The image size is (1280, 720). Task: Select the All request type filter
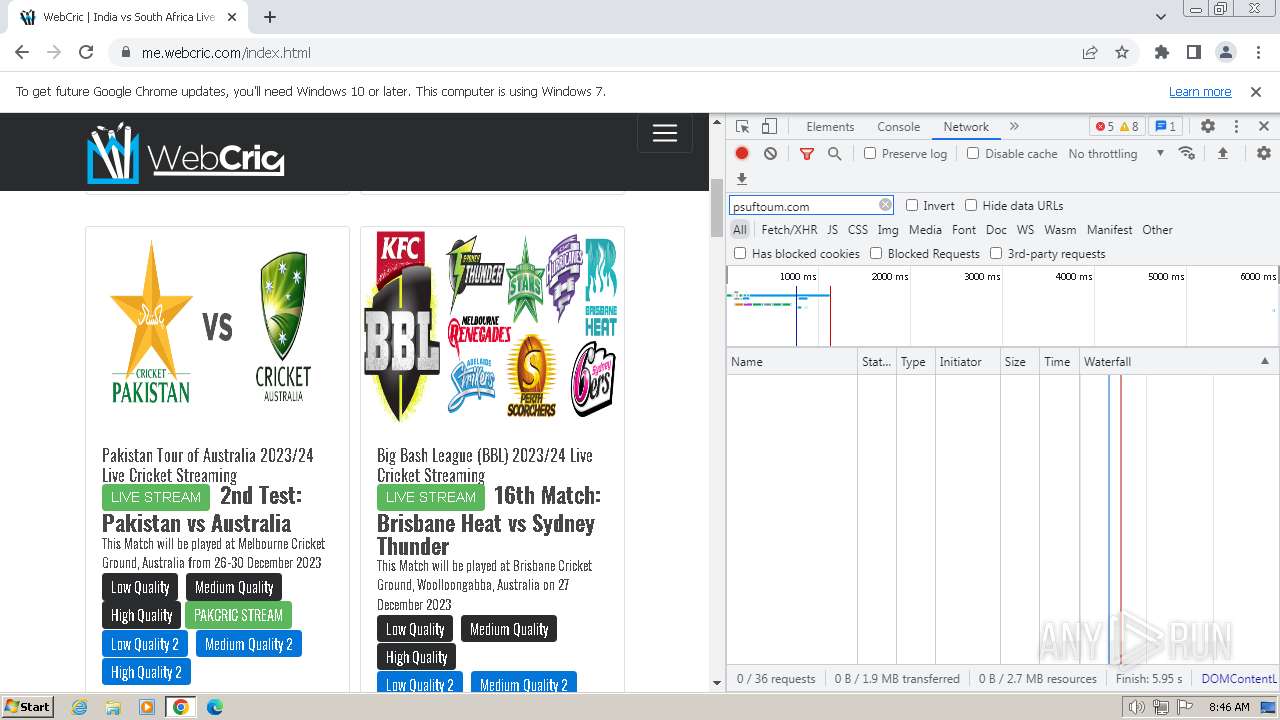(740, 229)
